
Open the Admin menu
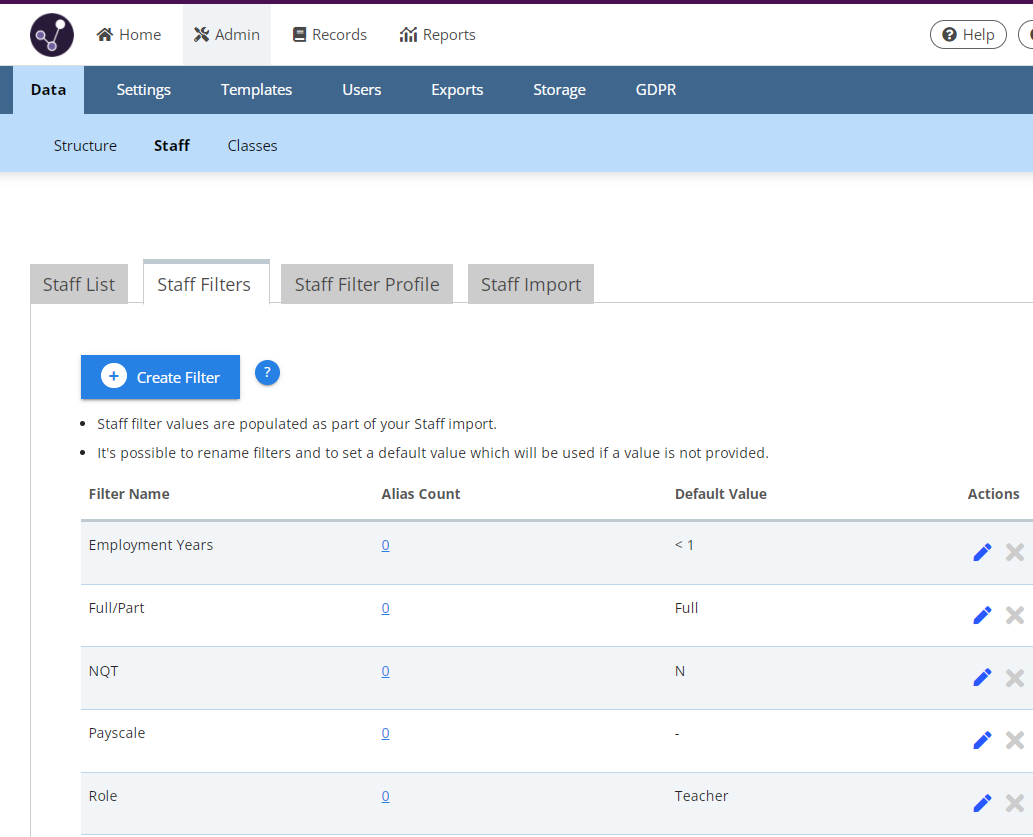pyautogui.click(x=227, y=35)
